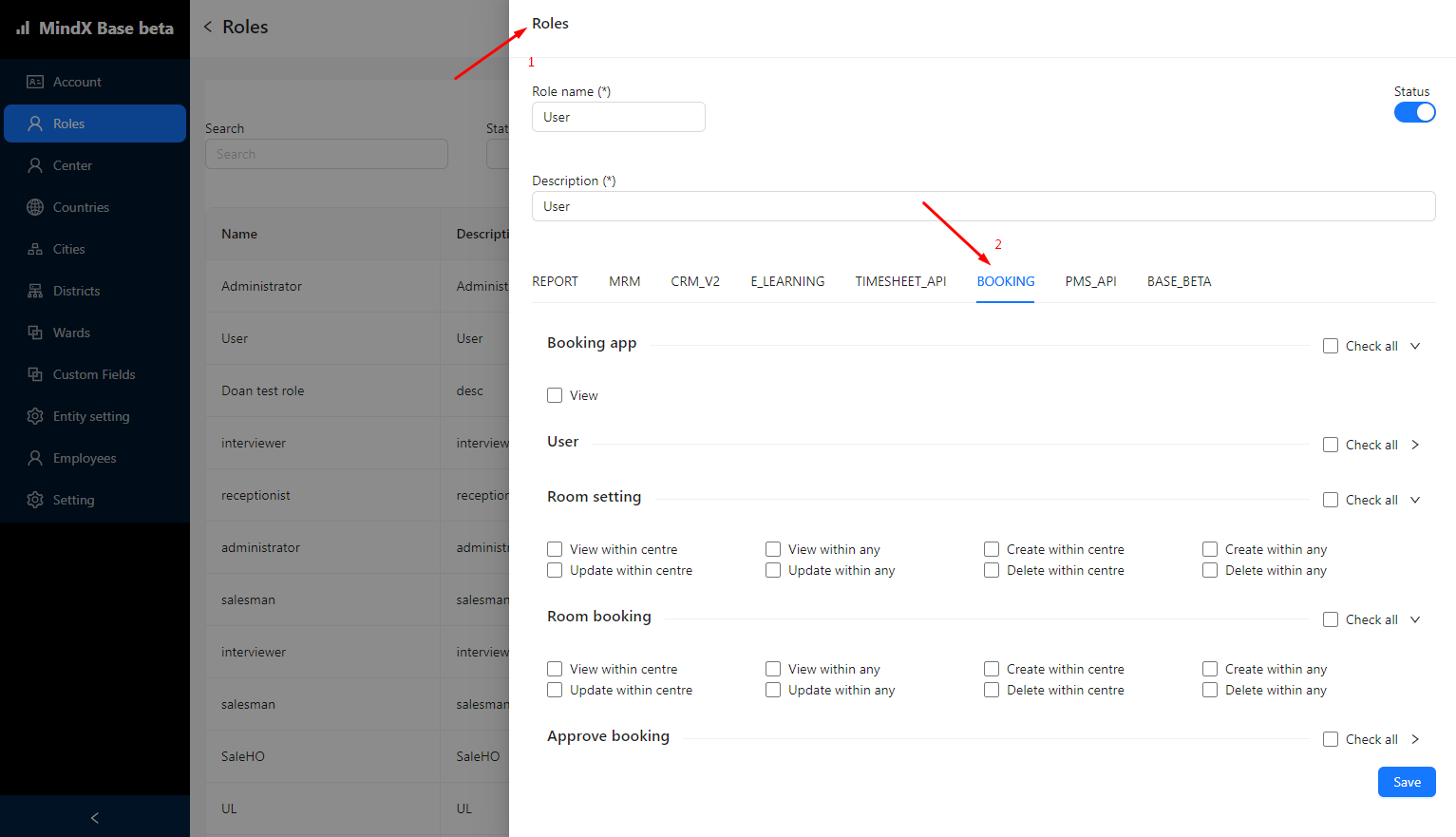Screen dimensions: 1456x837
Task: Expand the Approve booking section
Action: [1415, 739]
